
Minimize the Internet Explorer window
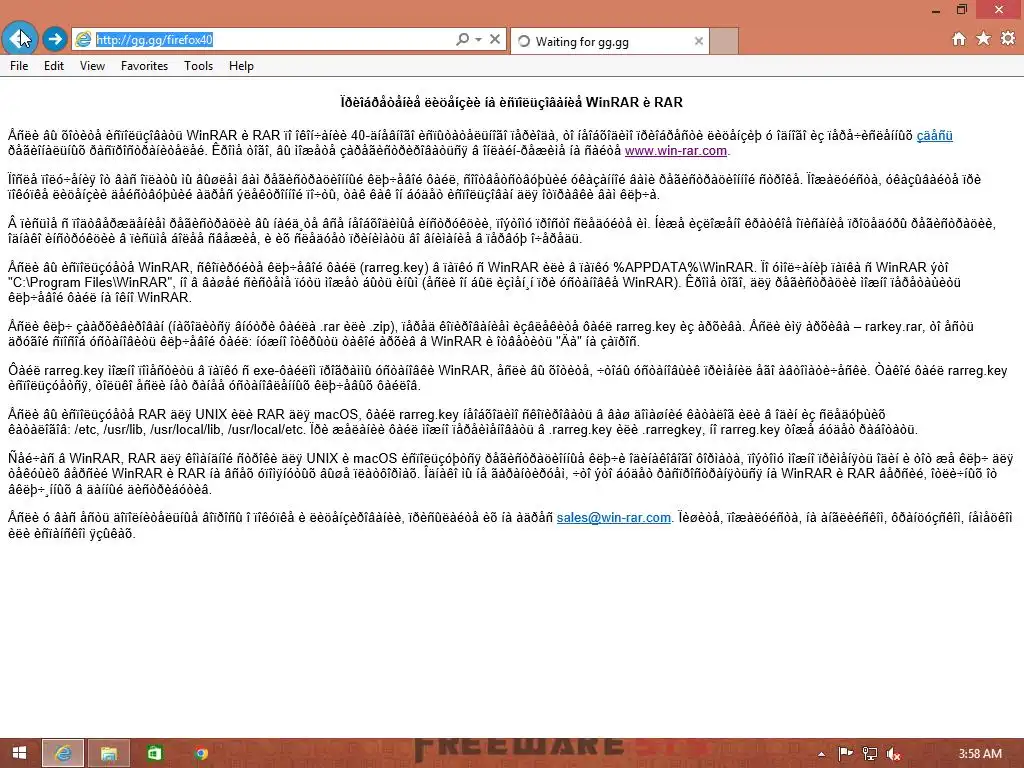[935, 10]
